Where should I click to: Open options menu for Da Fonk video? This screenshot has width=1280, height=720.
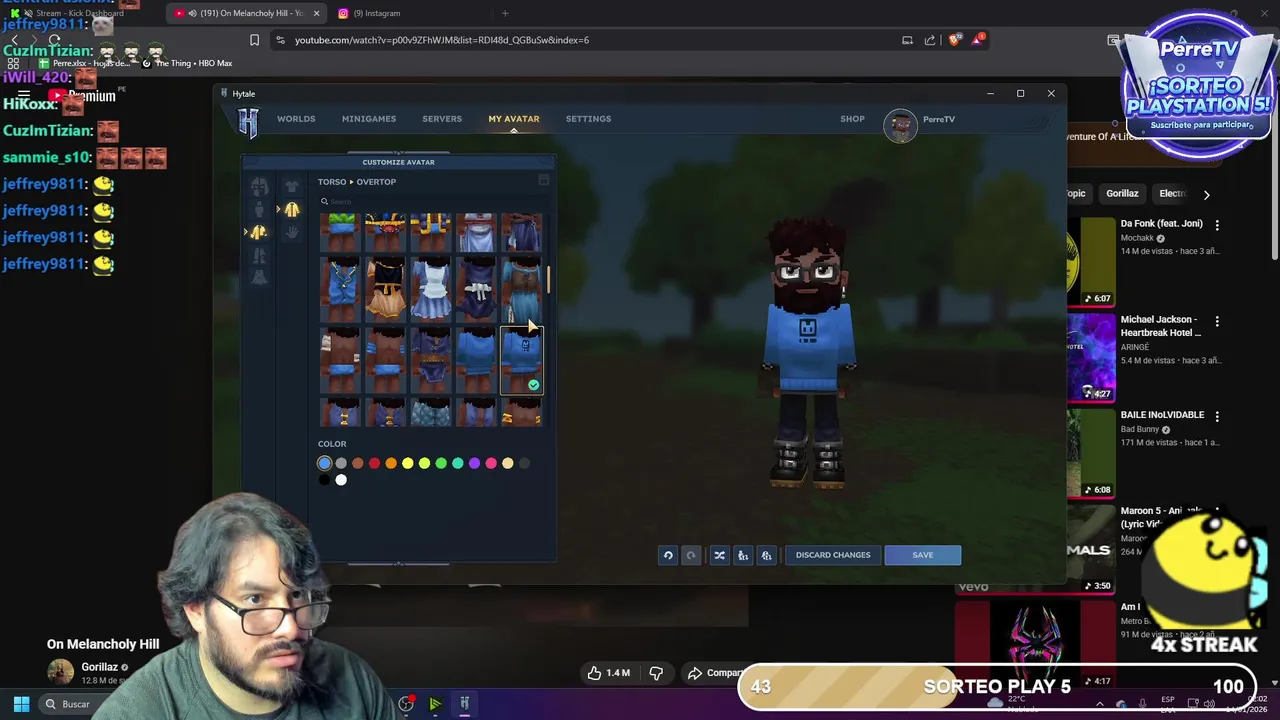pos(1217,224)
